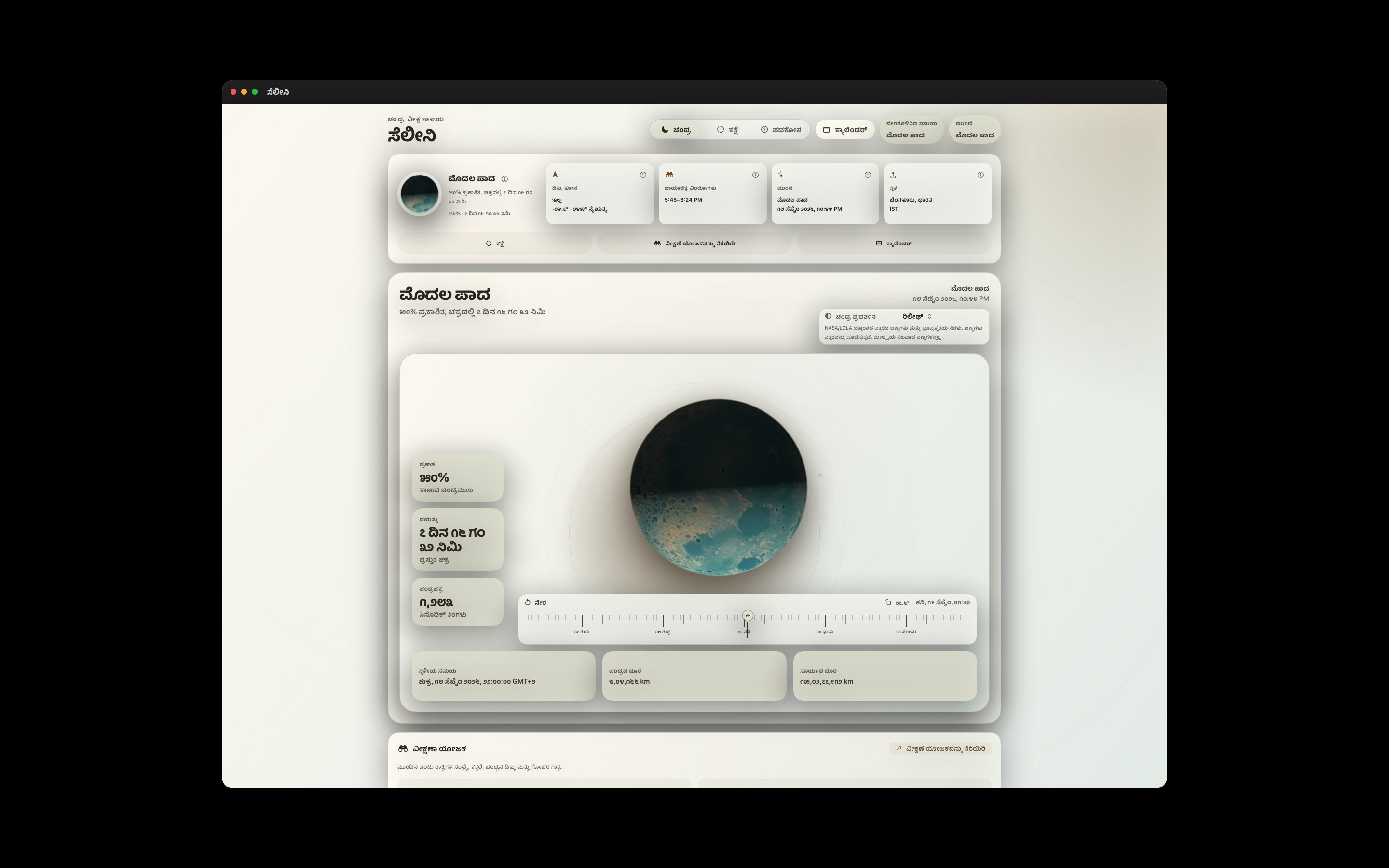Viewport: 1389px width, 868px height.
Task: Click the large moon relief image
Action: (x=718, y=488)
